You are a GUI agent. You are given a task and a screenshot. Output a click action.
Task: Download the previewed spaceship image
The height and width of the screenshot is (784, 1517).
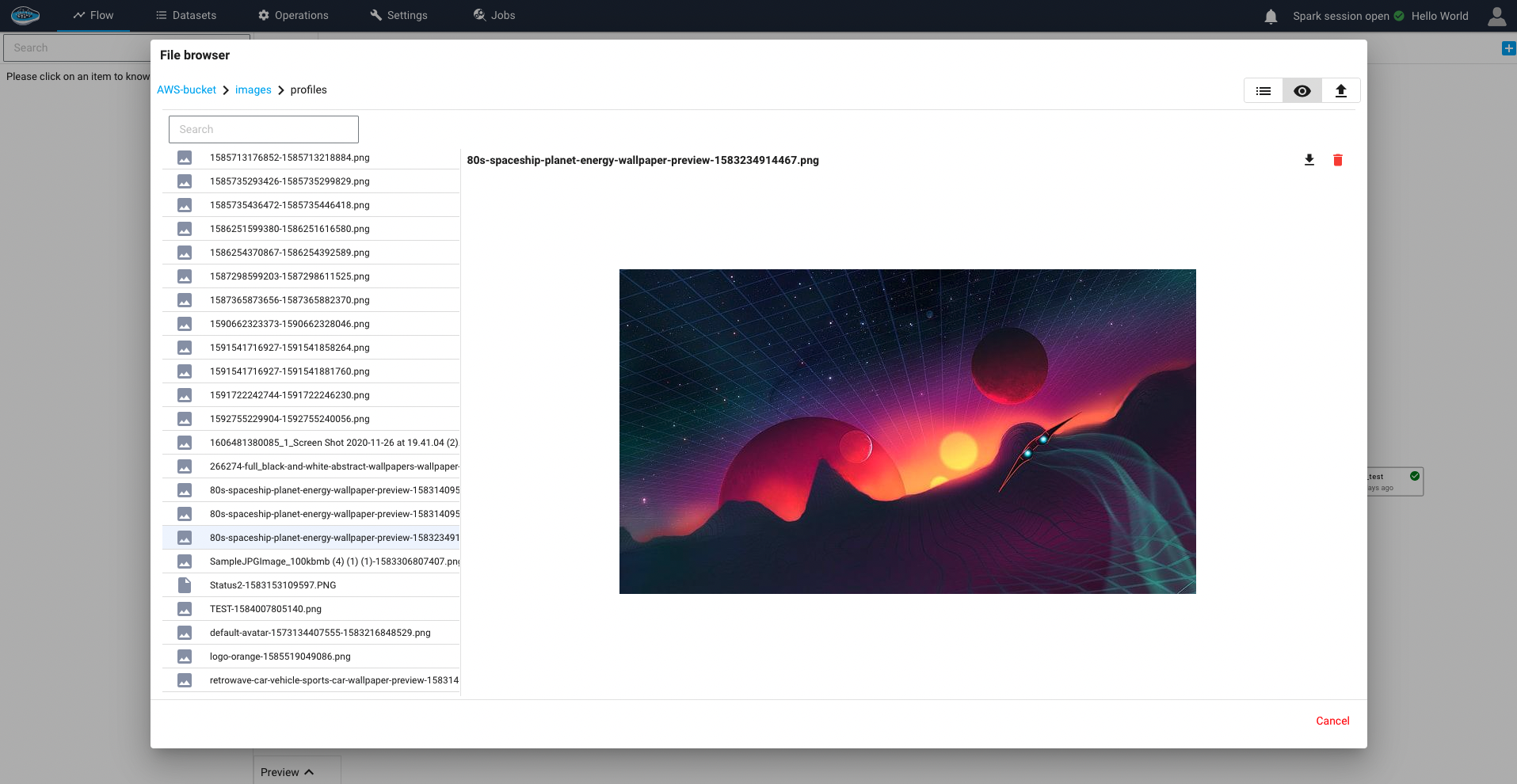(x=1309, y=160)
